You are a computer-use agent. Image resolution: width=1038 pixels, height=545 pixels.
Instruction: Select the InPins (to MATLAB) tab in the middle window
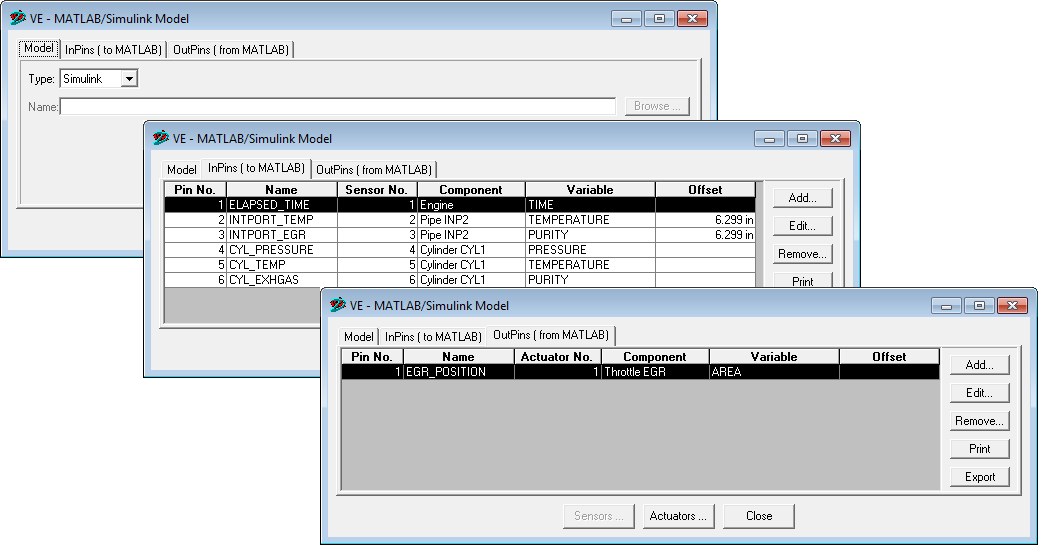tap(256, 168)
